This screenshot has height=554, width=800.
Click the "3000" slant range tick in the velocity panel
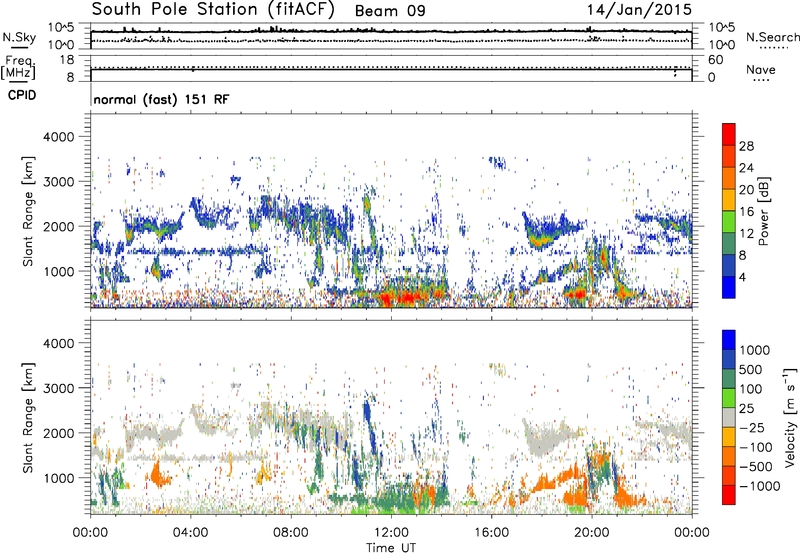point(57,388)
